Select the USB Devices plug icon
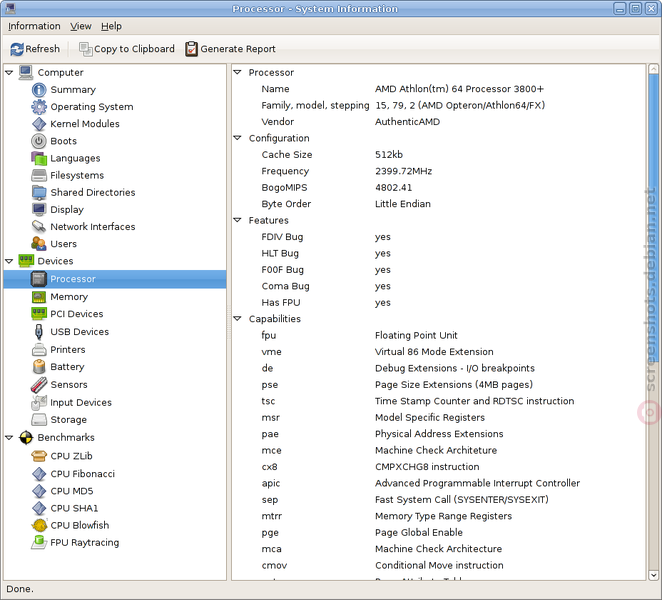This screenshot has height=600, width=662. click(x=39, y=332)
